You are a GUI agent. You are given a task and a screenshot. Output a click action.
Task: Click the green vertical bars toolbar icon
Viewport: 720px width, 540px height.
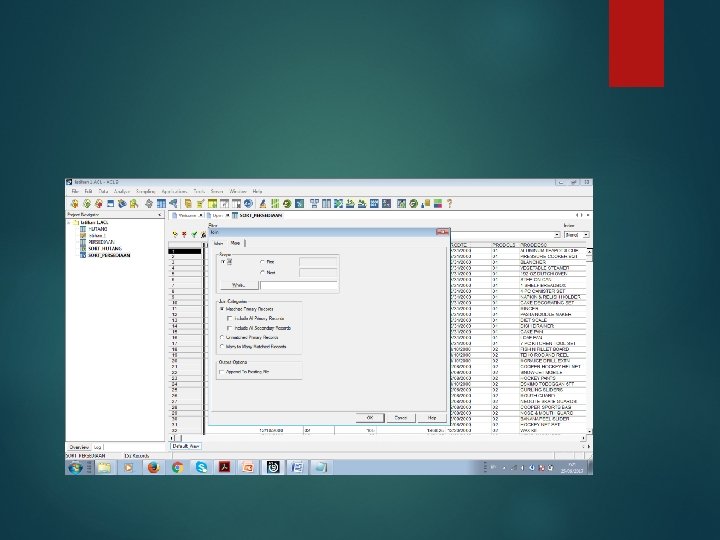pos(275,203)
